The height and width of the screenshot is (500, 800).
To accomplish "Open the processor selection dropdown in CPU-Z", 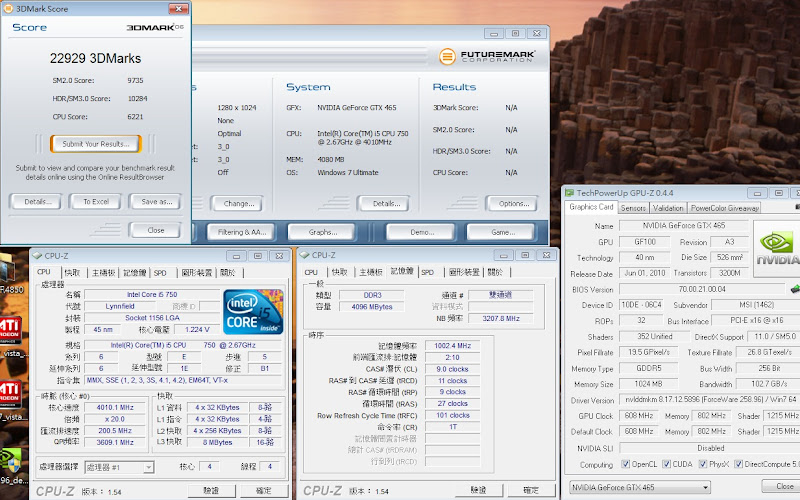I will pos(148,467).
